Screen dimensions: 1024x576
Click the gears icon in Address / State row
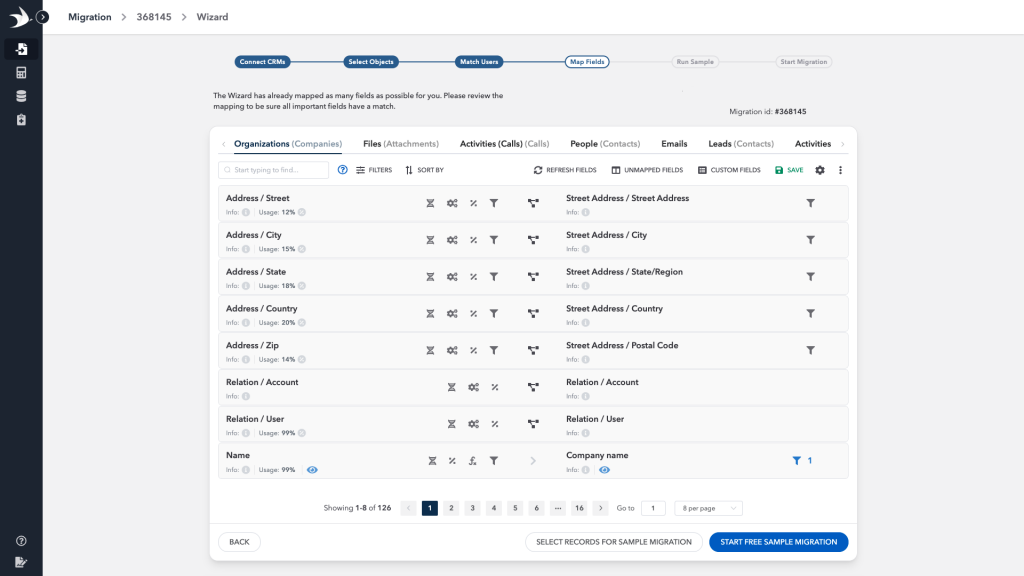[x=452, y=277]
